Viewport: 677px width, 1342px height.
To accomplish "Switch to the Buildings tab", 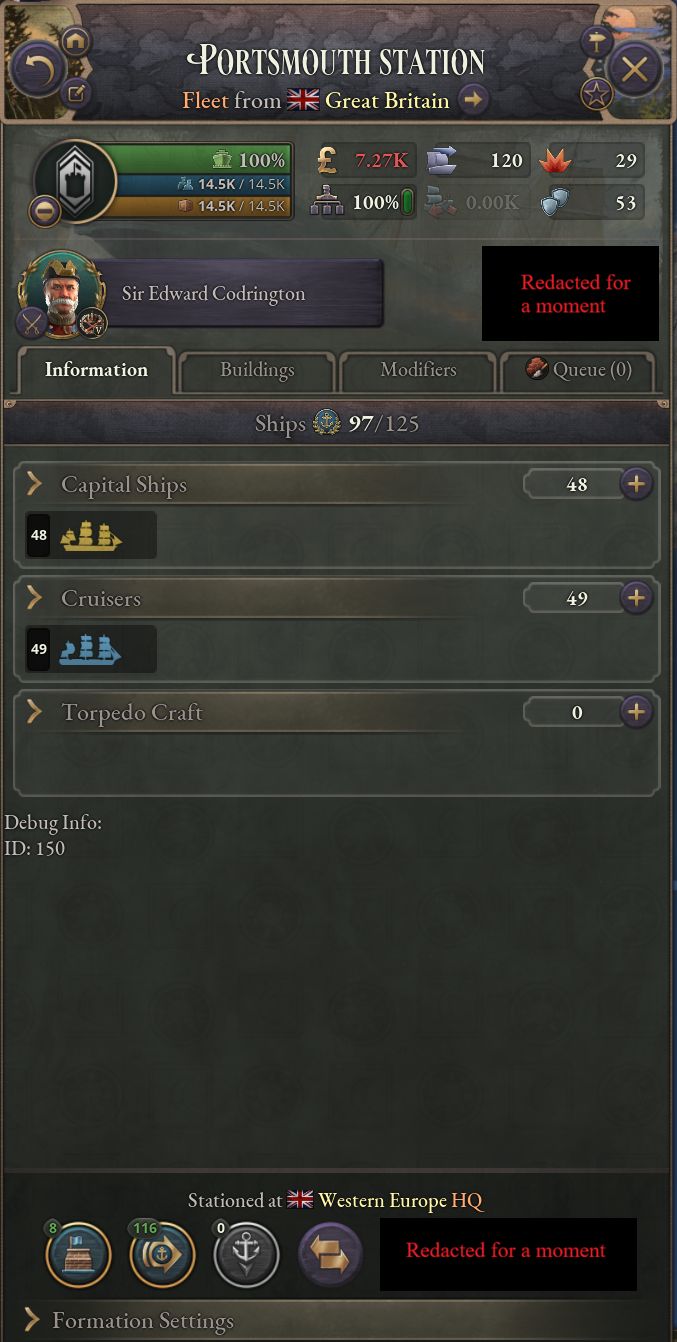I will 257,370.
